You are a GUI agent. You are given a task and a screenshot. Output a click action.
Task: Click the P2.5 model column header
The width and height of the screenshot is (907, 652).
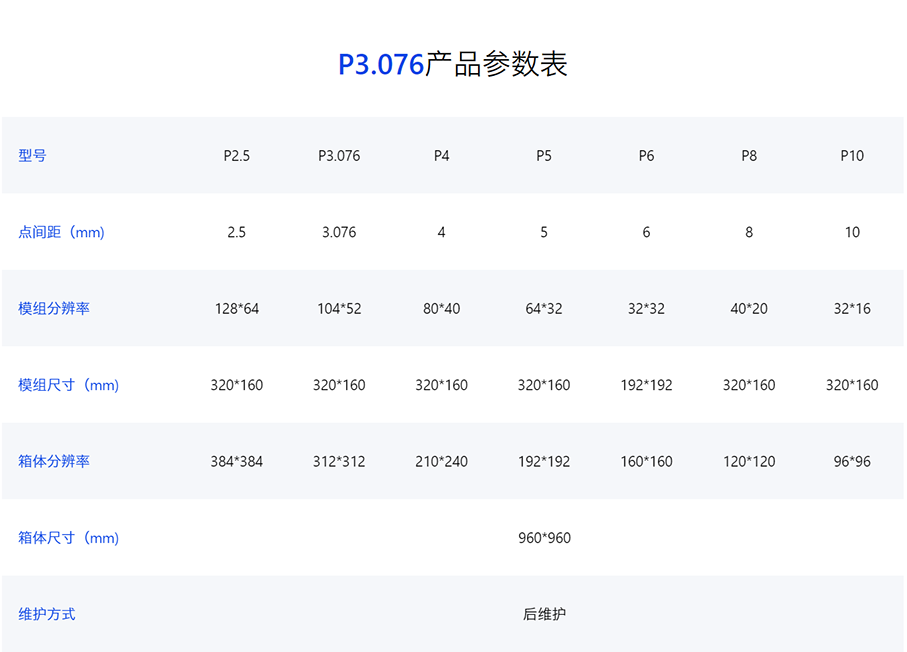237,156
